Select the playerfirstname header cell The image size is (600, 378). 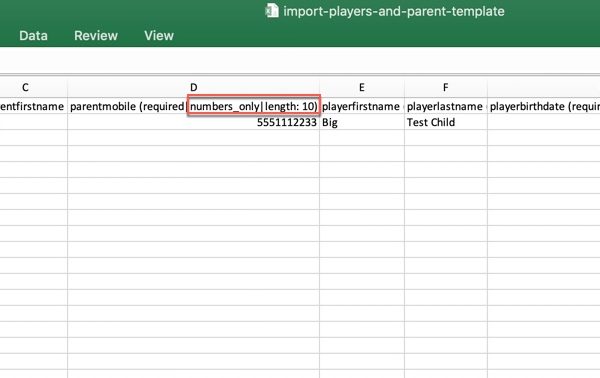click(x=362, y=106)
